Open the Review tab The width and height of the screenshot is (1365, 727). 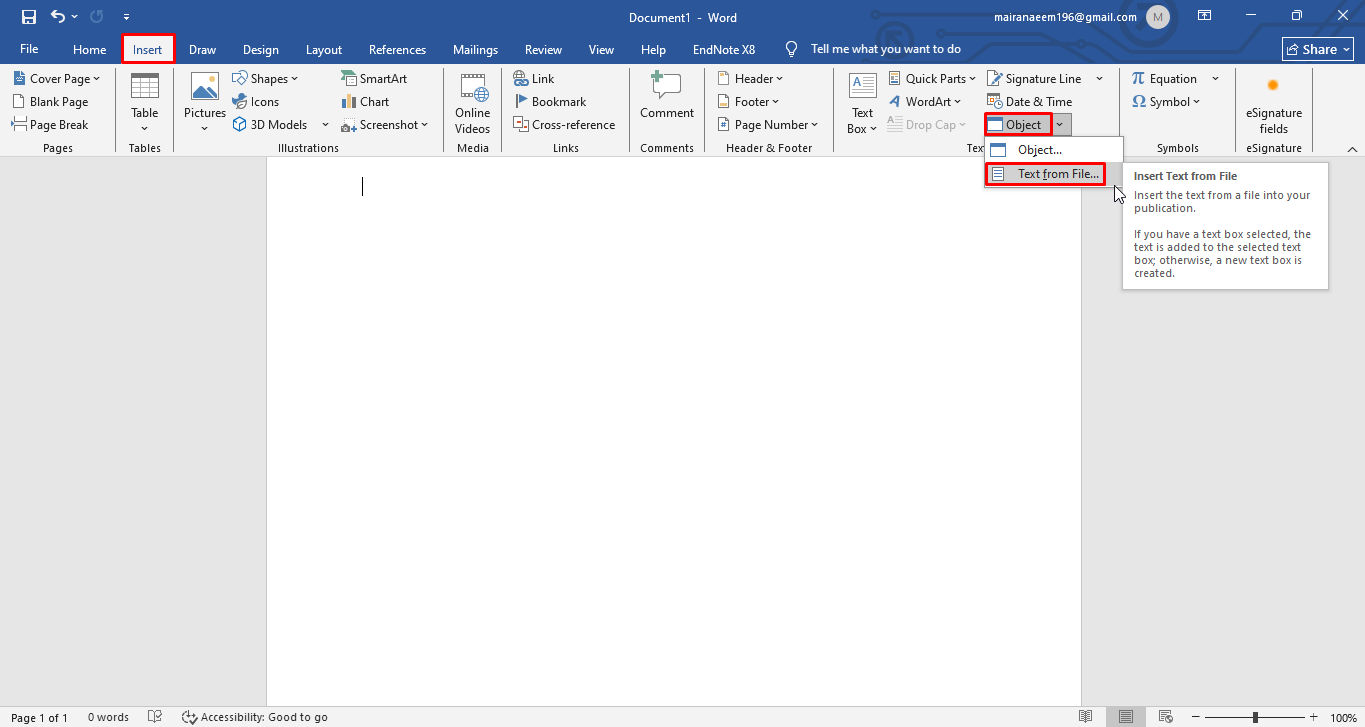point(544,50)
